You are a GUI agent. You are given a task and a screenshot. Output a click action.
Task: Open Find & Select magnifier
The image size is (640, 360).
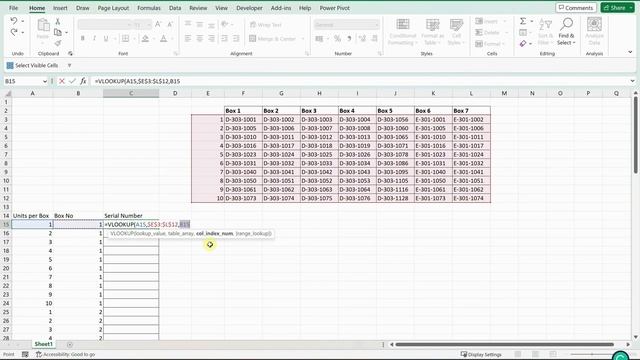point(566,31)
